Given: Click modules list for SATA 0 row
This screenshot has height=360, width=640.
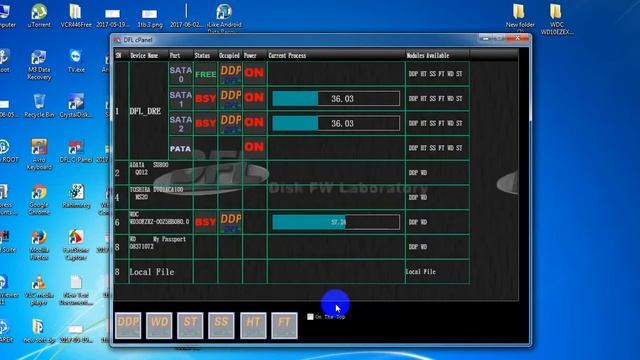Looking at the screenshot, I should point(436,74).
